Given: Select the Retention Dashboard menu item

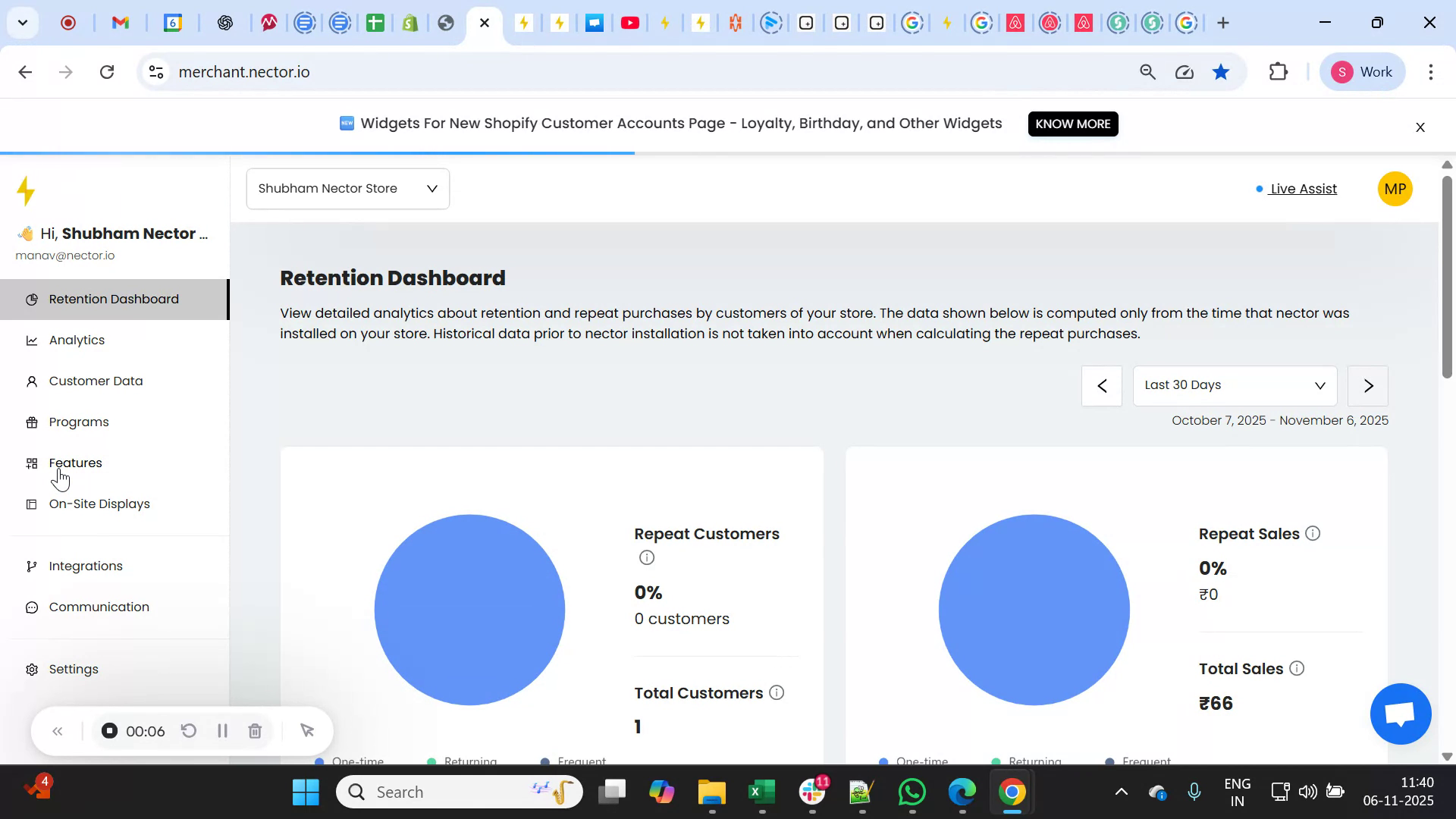Looking at the screenshot, I should click(x=114, y=299).
